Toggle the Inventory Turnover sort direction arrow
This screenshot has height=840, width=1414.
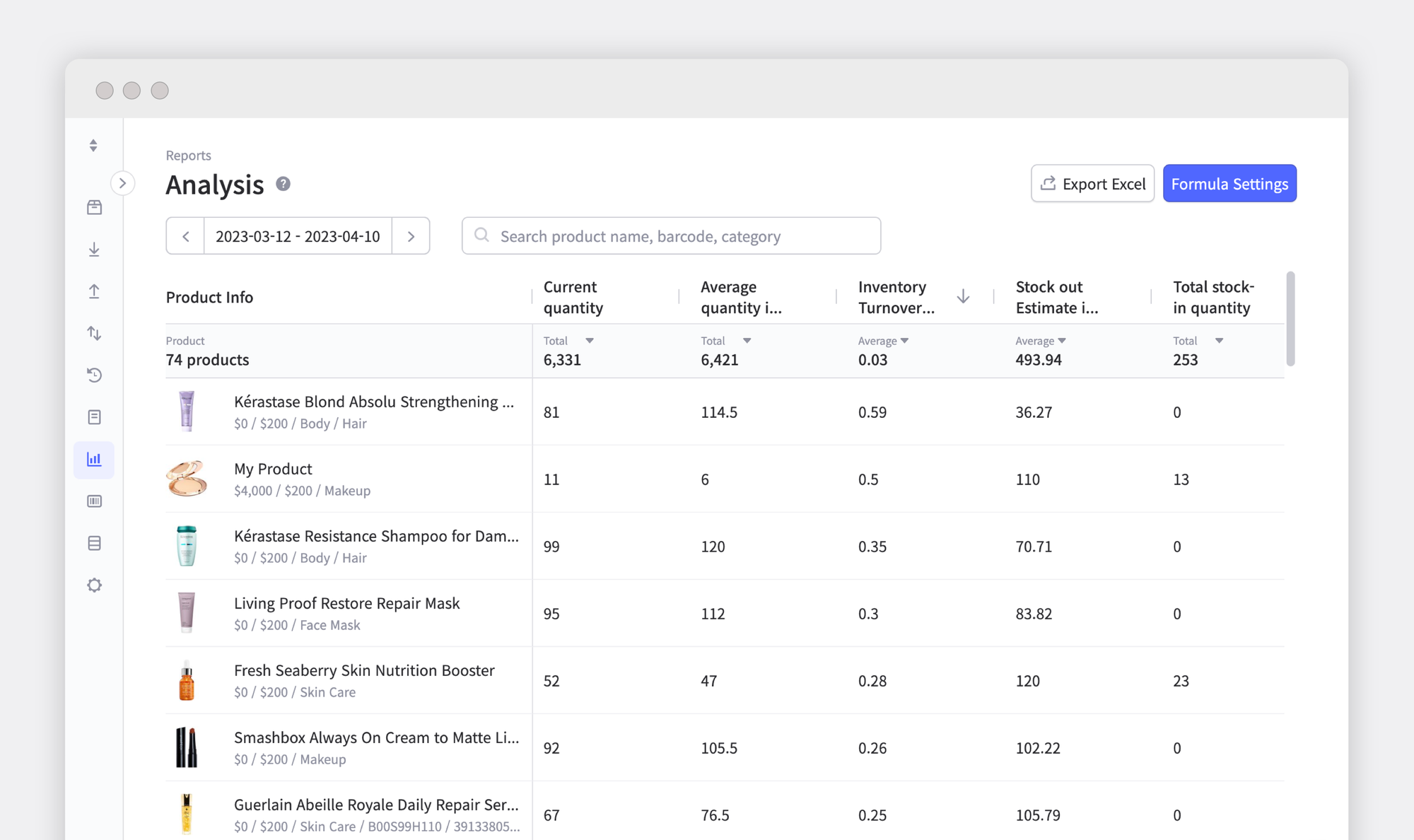coord(963,296)
